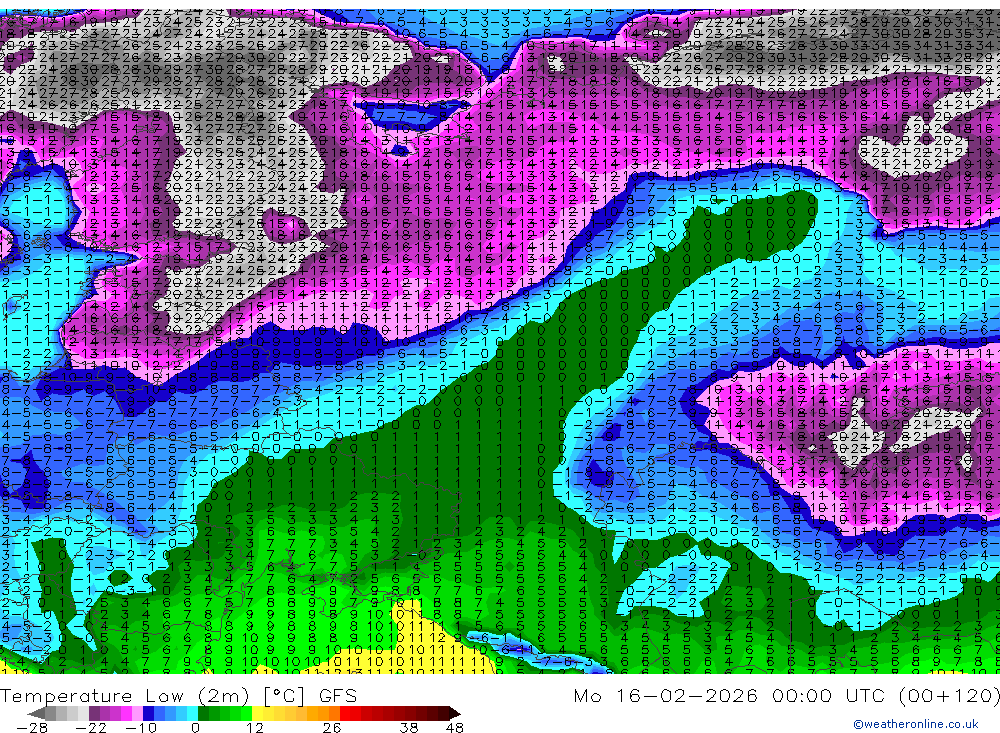Click the 48 label under the color scale

[x=455, y=727]
